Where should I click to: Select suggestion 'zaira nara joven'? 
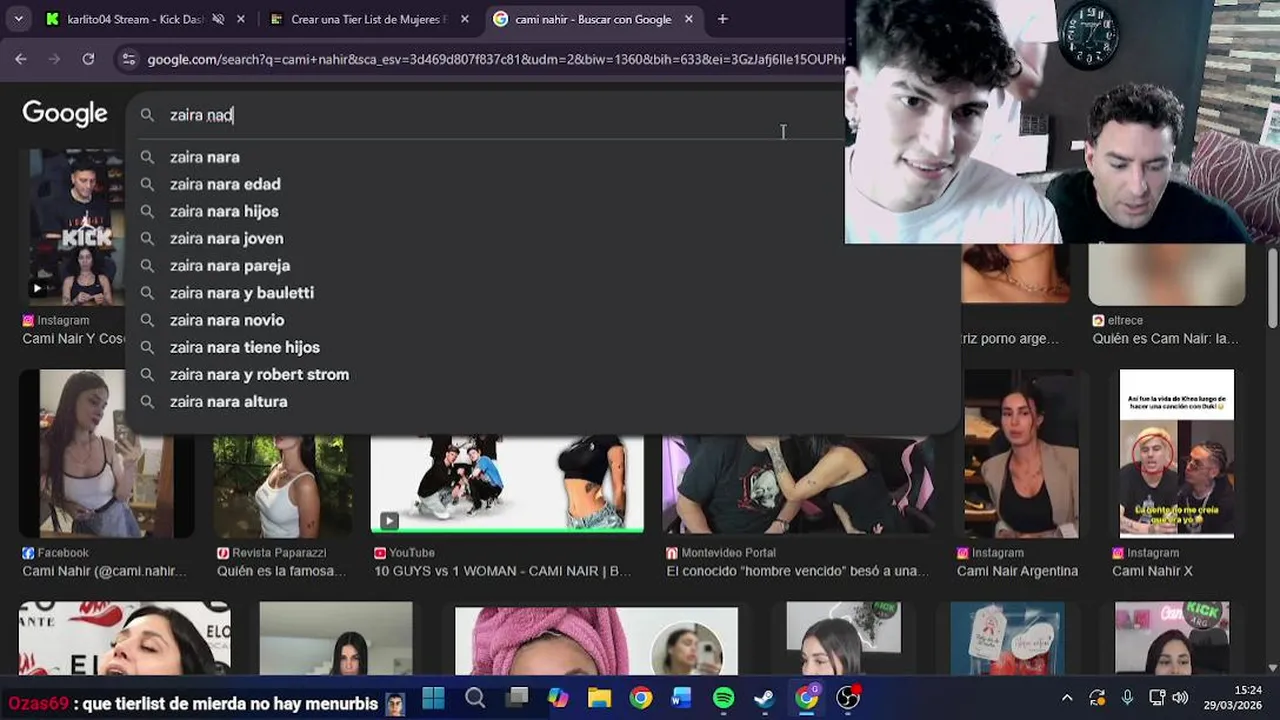pyautogui.click(x=226, y=238)
